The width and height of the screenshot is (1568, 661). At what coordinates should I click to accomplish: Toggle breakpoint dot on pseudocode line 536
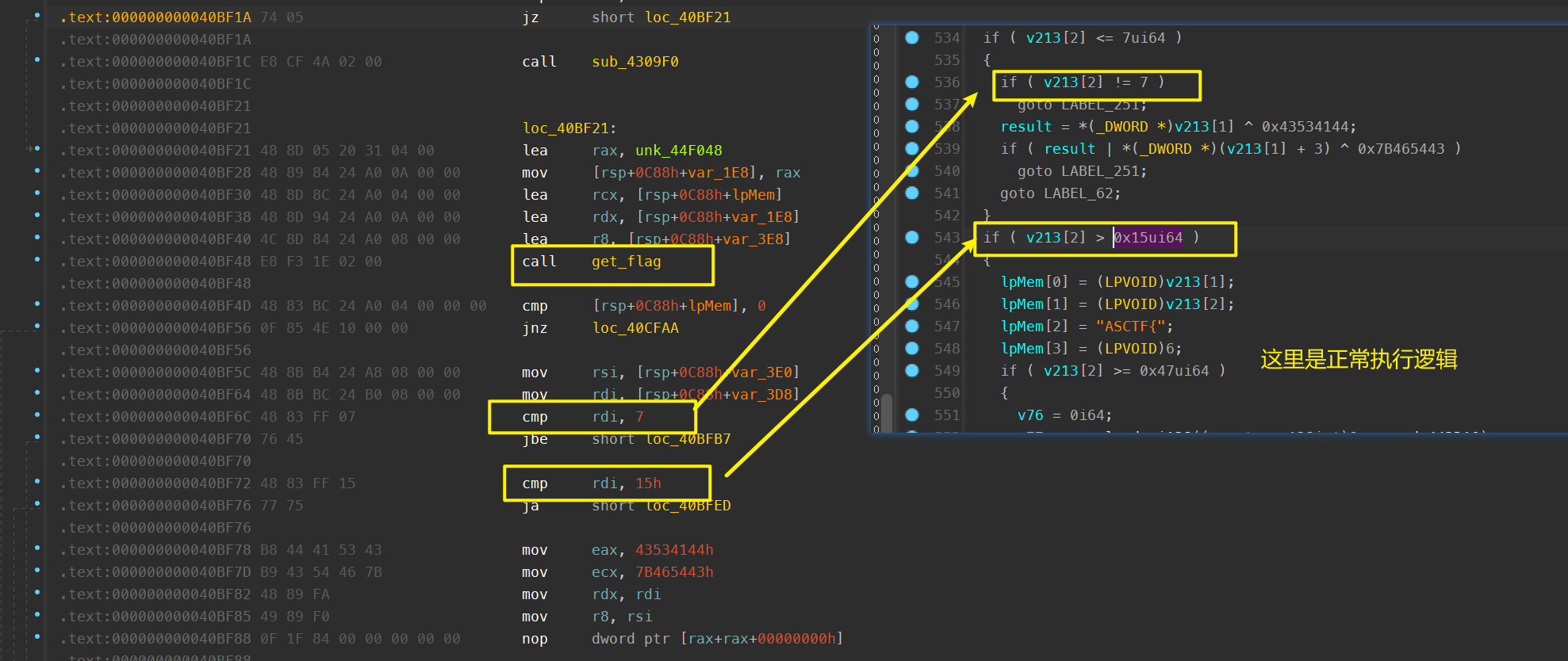[x=912, y=82]
